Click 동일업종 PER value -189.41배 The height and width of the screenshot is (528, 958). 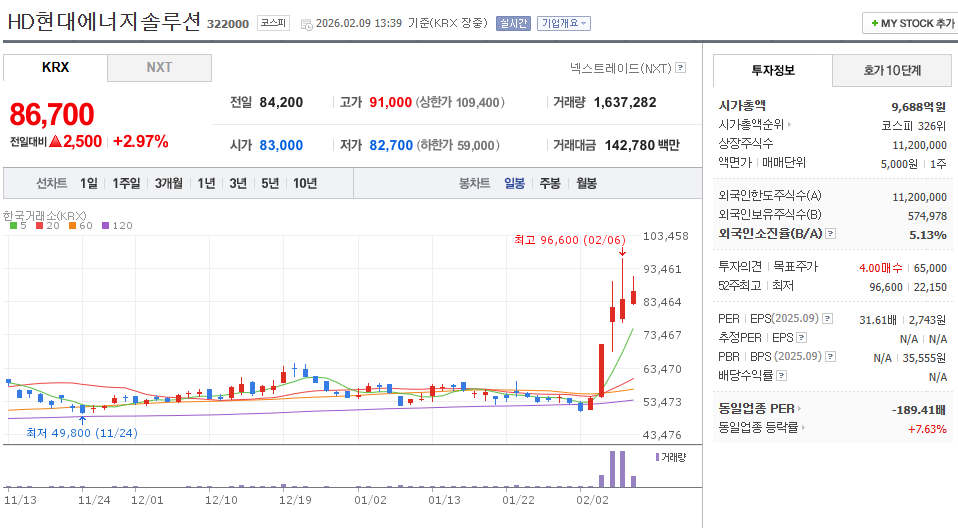pyautogui.click(x=919, y=409)
